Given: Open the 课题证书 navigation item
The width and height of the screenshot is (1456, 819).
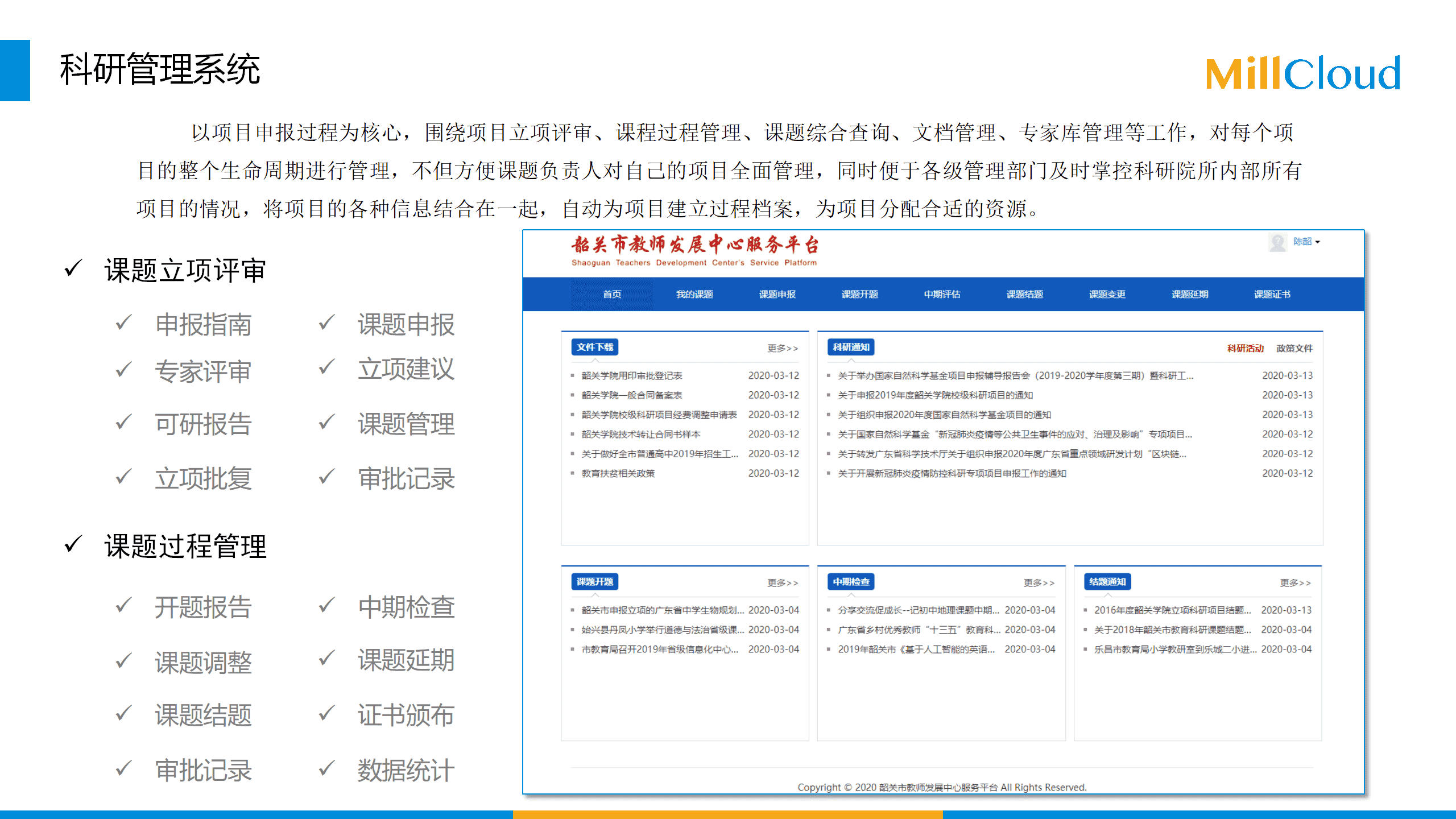Looking at the screenshot, I should (x=1272, y=294).
